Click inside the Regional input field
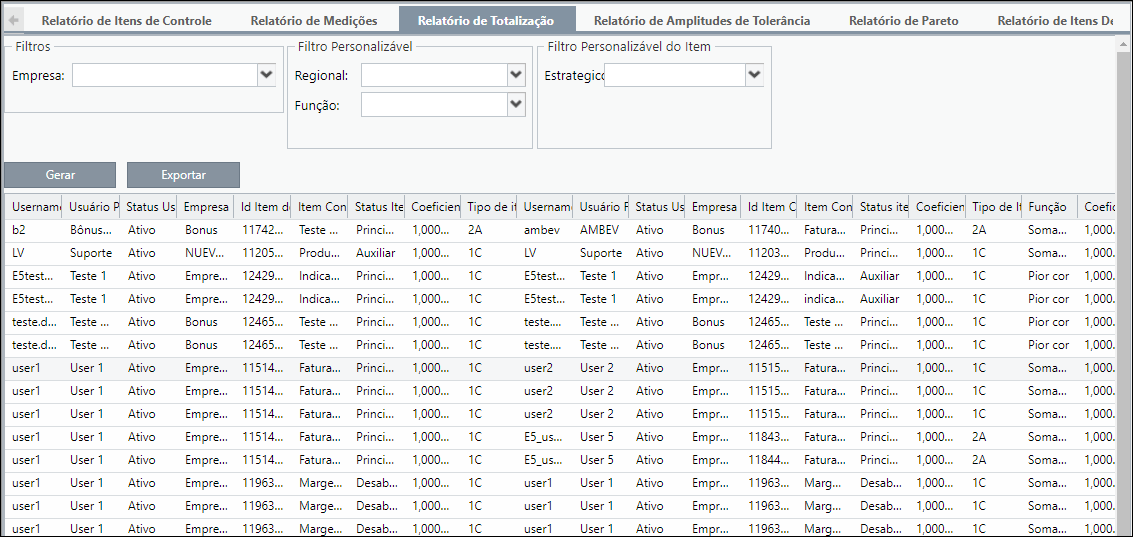 (434, 75)
